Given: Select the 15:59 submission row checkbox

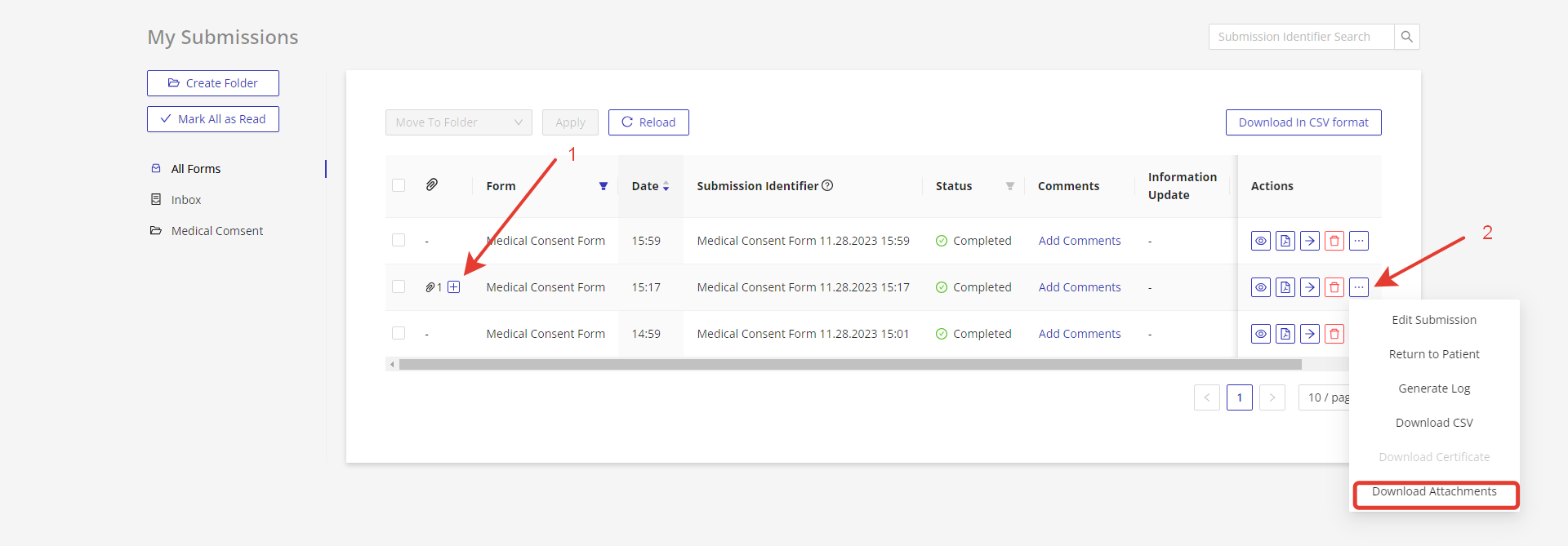Looking at the screenshot, I should [x=399, y=240].
